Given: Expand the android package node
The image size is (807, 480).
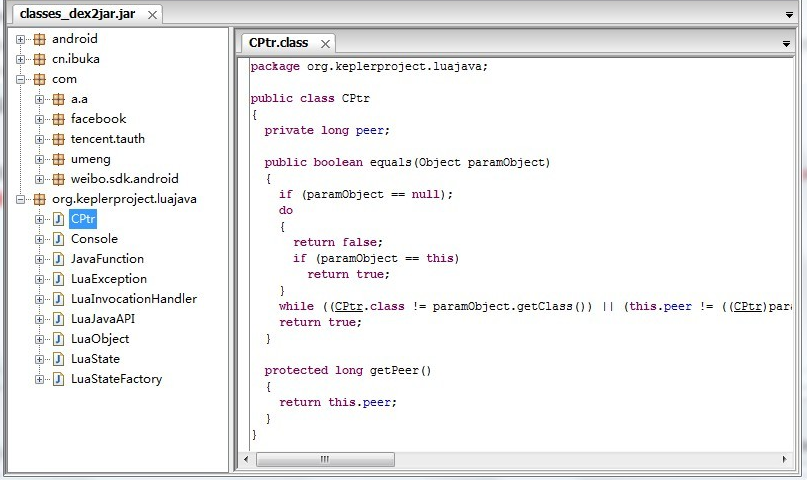Looking at the screenshot, I should (x=21, y=39).
